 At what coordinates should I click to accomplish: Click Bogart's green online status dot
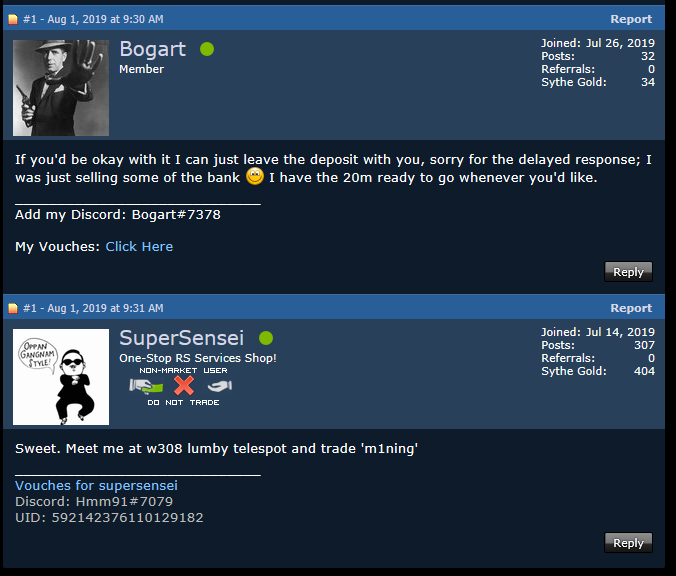click(207, 49)
